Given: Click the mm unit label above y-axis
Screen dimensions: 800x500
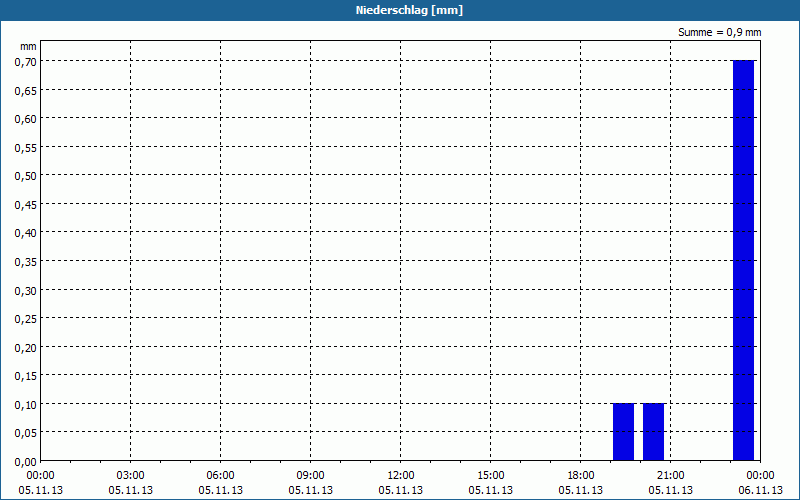Looking at the screenshot, I should (x=29, y=46).
